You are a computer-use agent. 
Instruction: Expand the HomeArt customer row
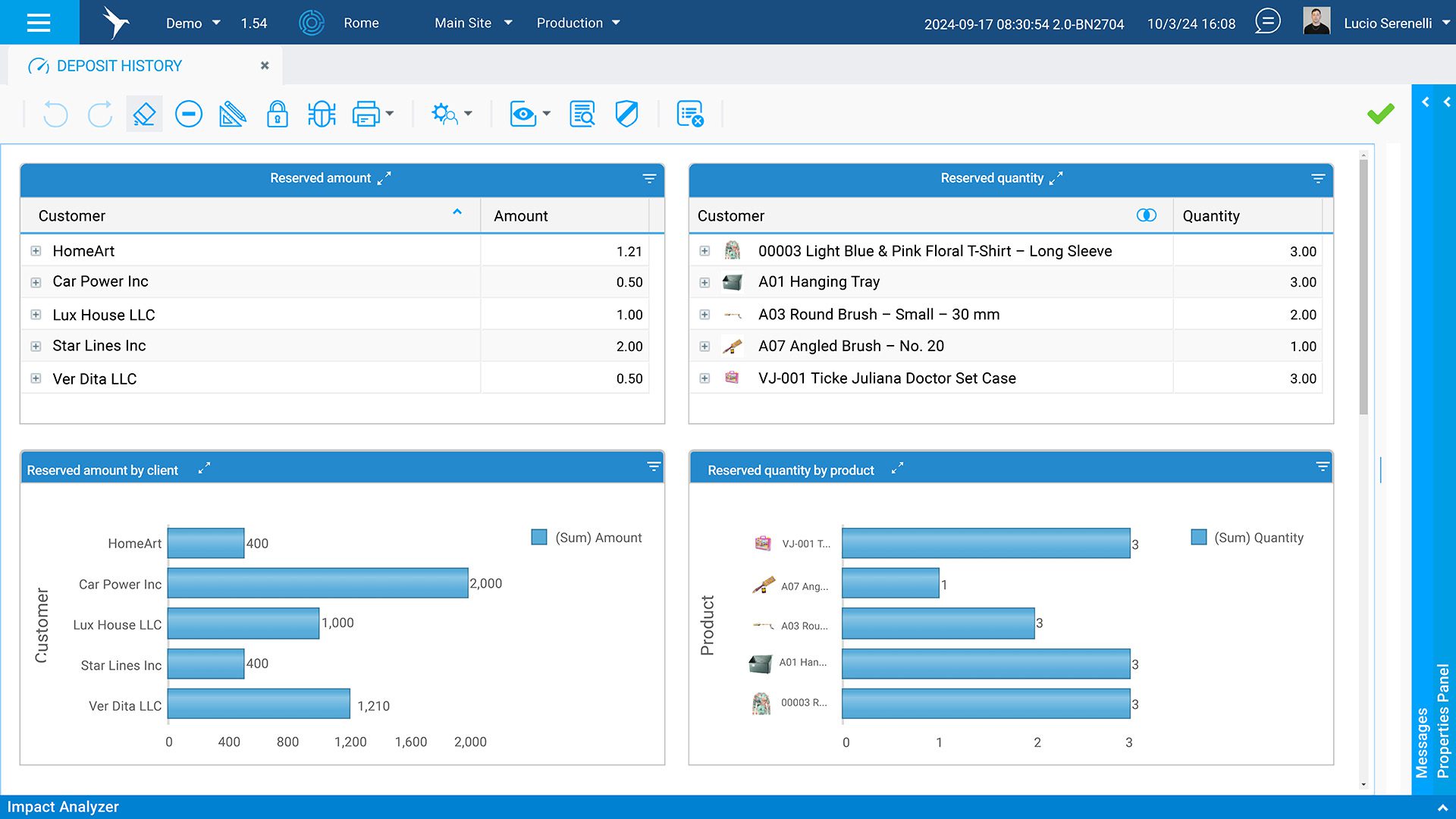point(36,251)
